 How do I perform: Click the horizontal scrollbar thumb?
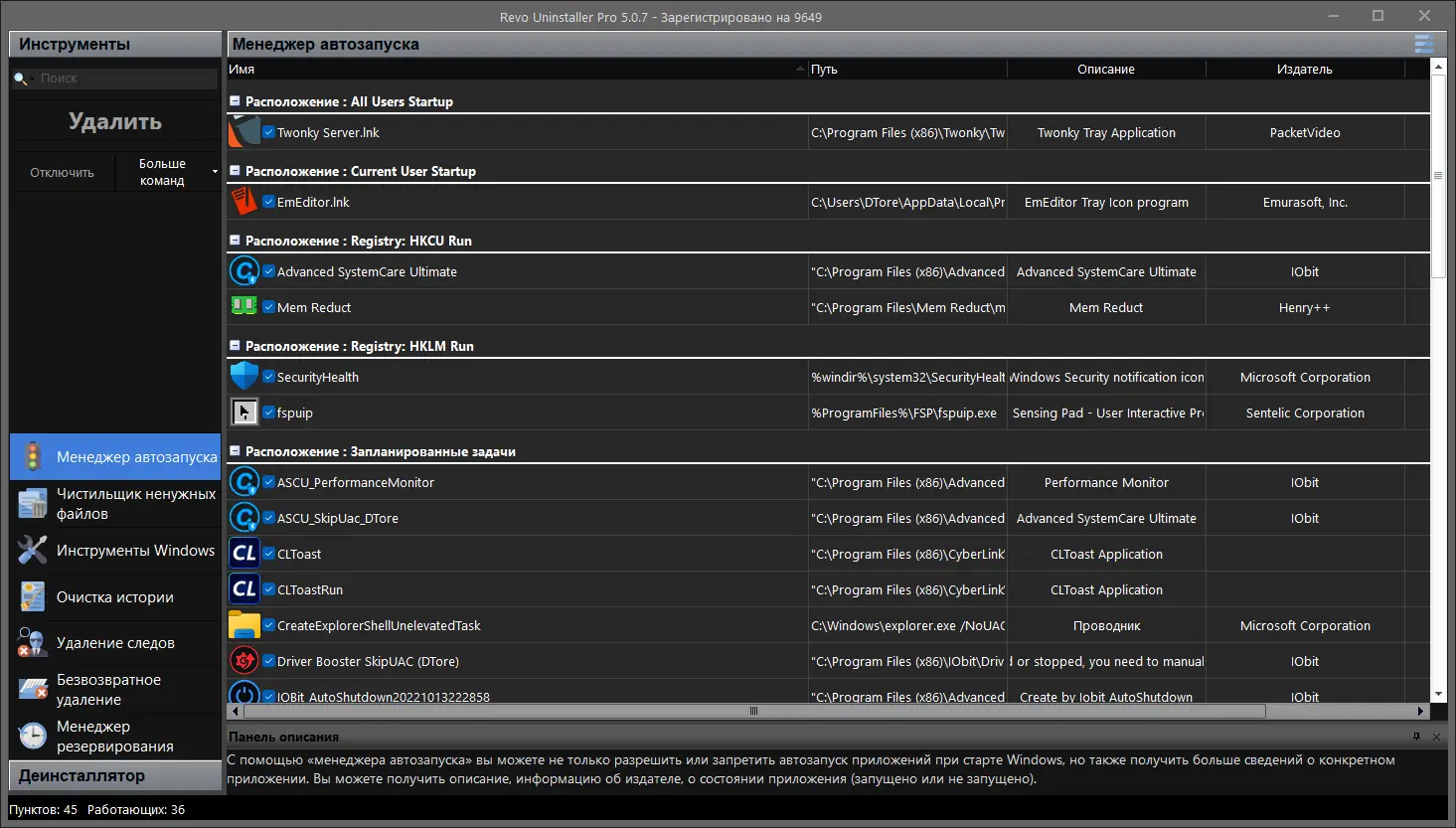tap(754, 711)
